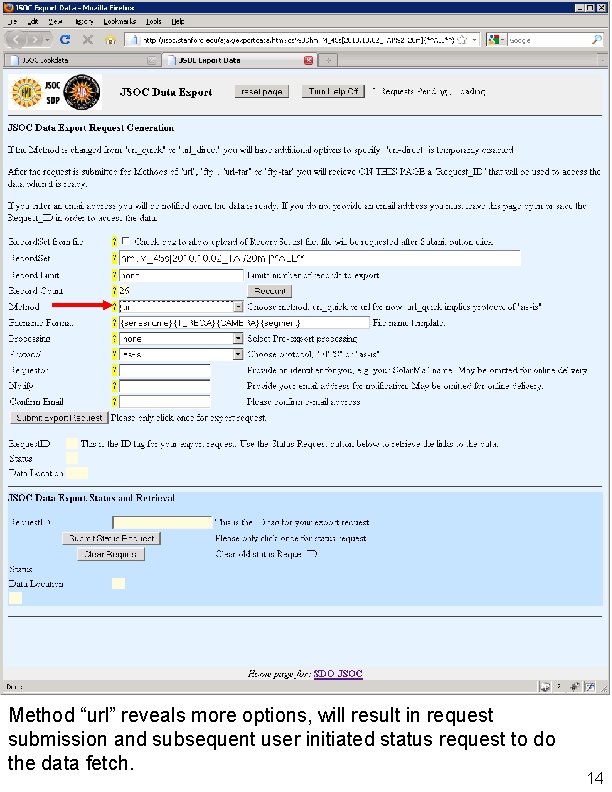Click the Google search box
This screenshot has width=612, height=792.
(548, 40)
